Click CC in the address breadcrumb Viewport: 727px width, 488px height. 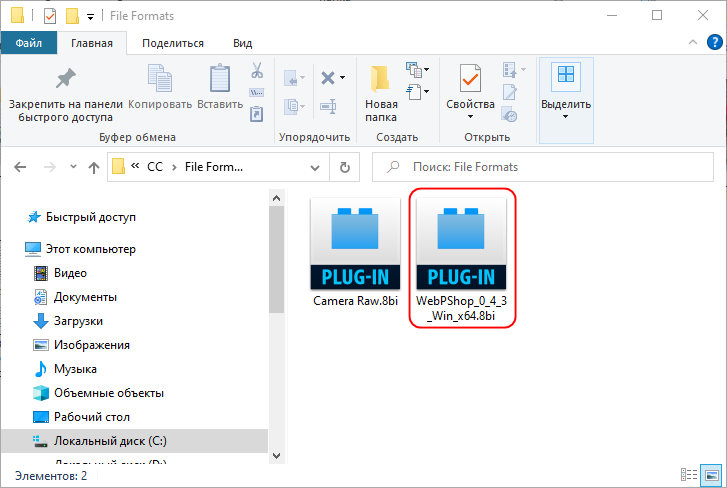(155, 167)
